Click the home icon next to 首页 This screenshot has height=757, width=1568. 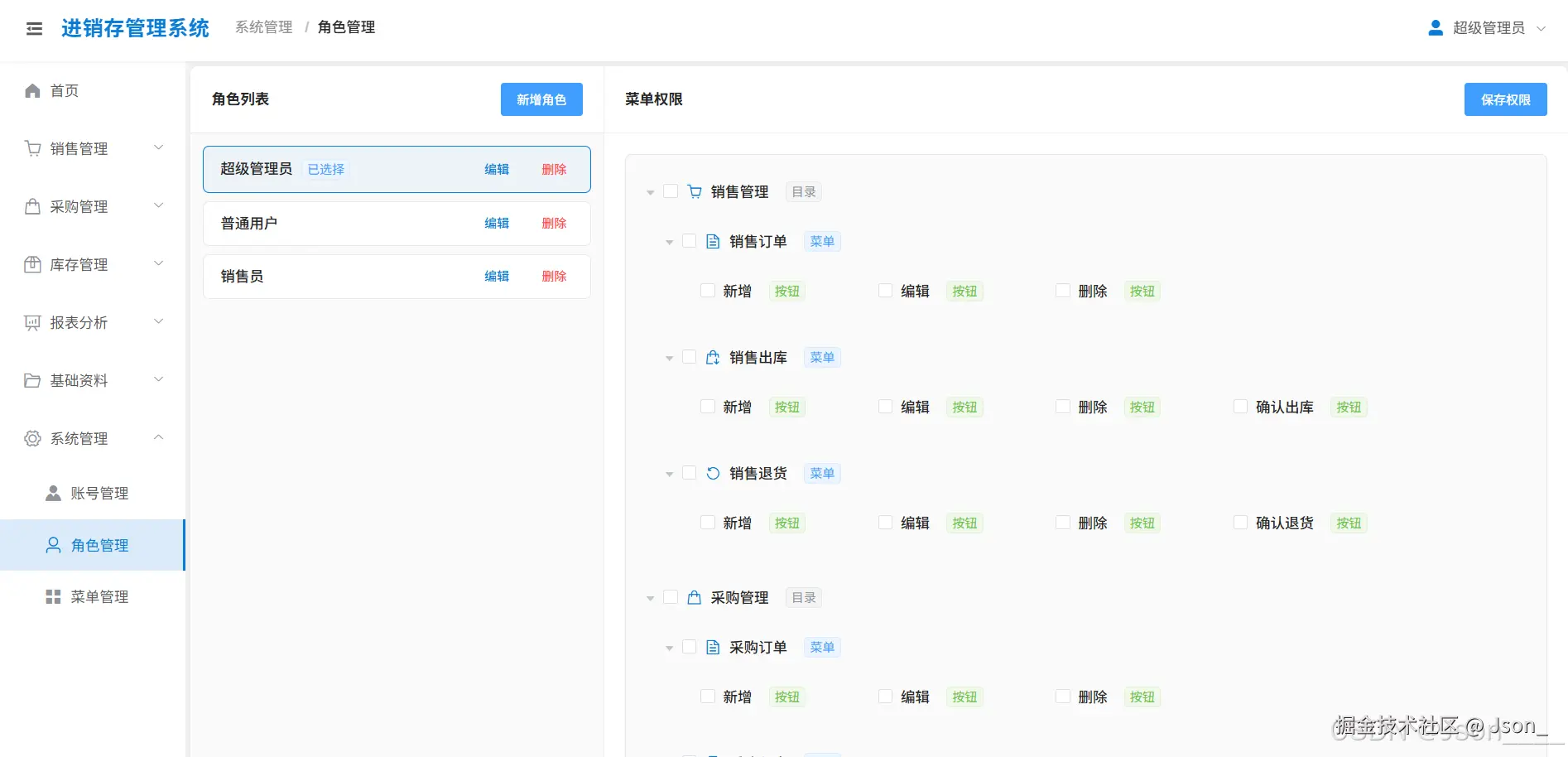32,90
